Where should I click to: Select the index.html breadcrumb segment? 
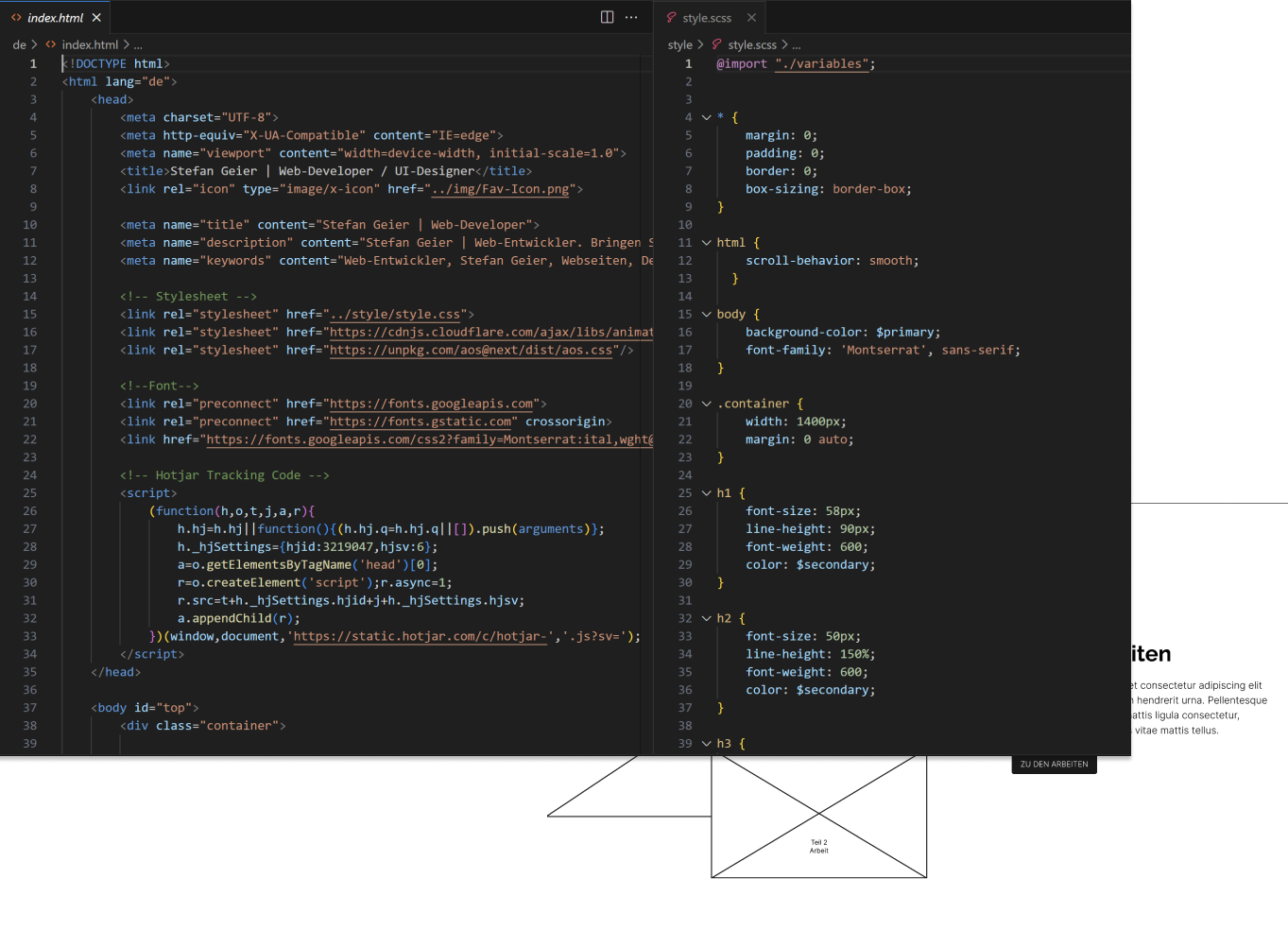pyautogui.click(x=90, y=44)
